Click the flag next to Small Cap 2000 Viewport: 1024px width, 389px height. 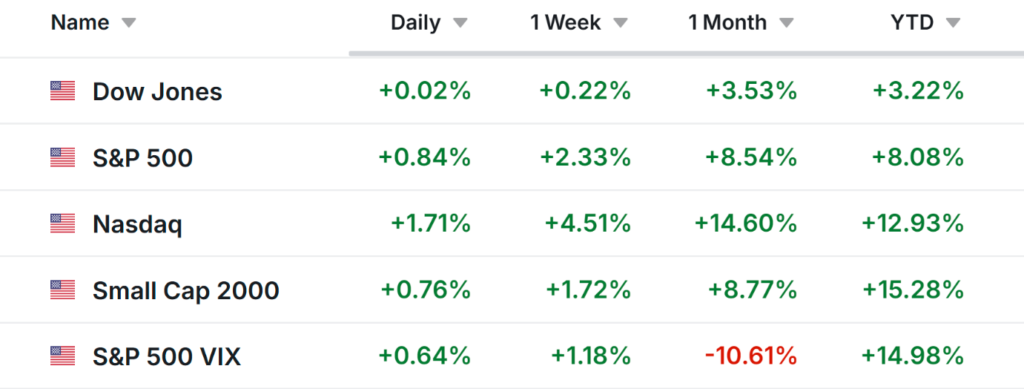(63, 290)
